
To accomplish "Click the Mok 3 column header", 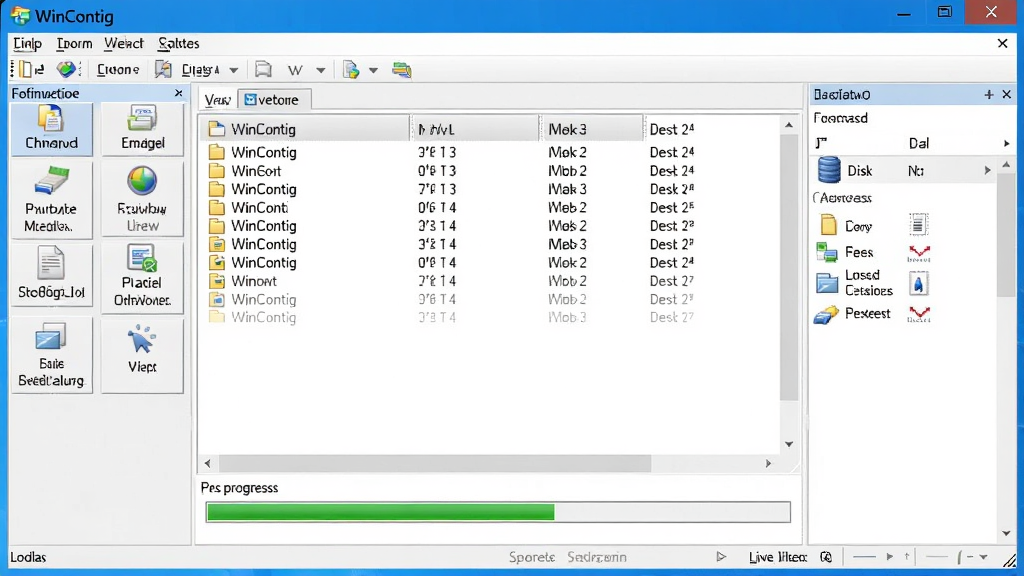I will (x=592, y=129).
